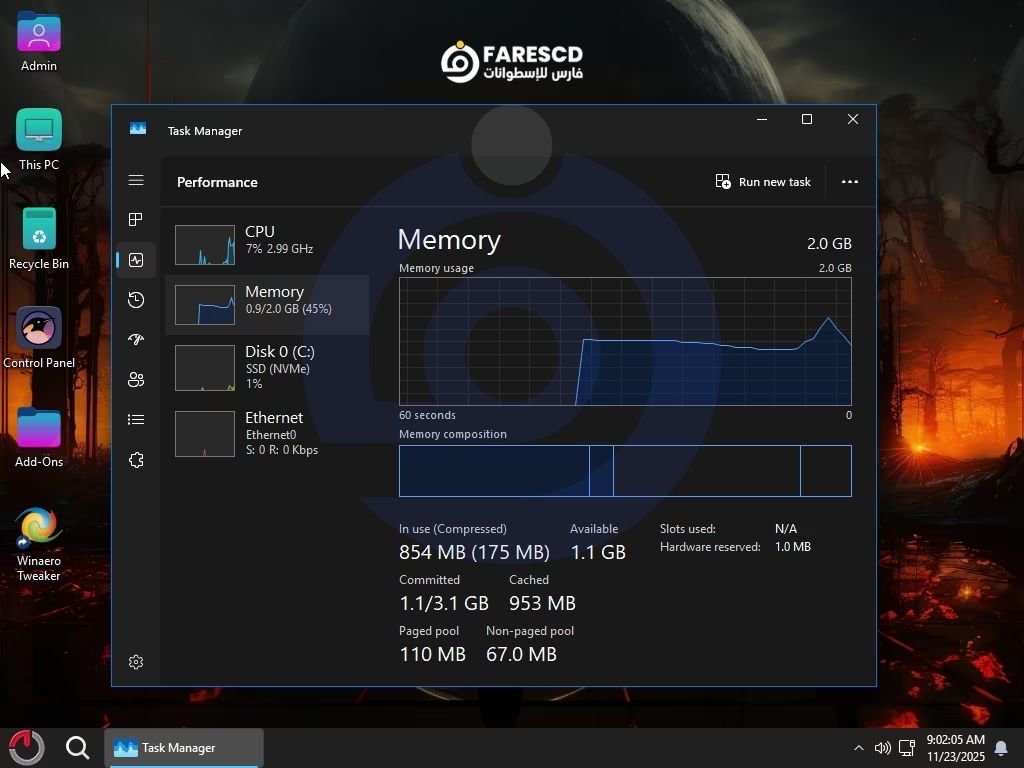Open the Users page icon in sidebar
The image size is (1024, 768).
(136, 380)
